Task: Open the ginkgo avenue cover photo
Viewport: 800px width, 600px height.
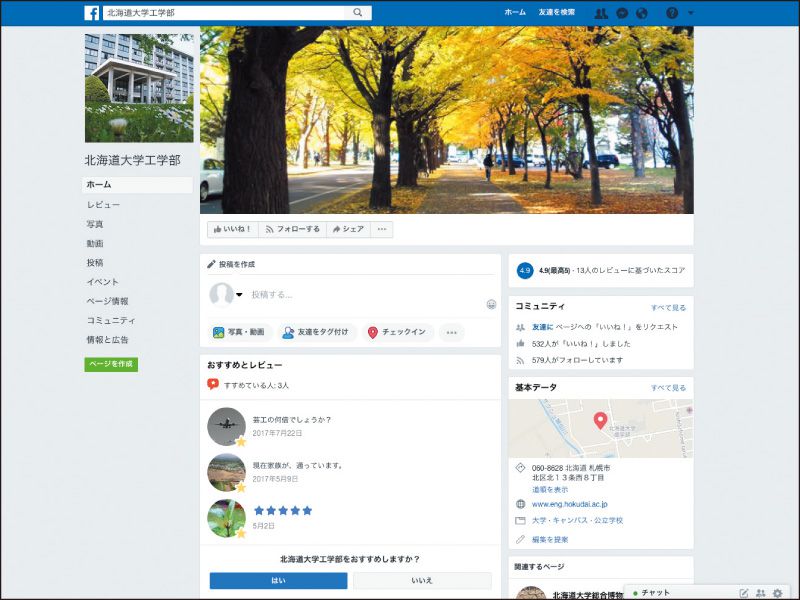Action: coord(446,120)
